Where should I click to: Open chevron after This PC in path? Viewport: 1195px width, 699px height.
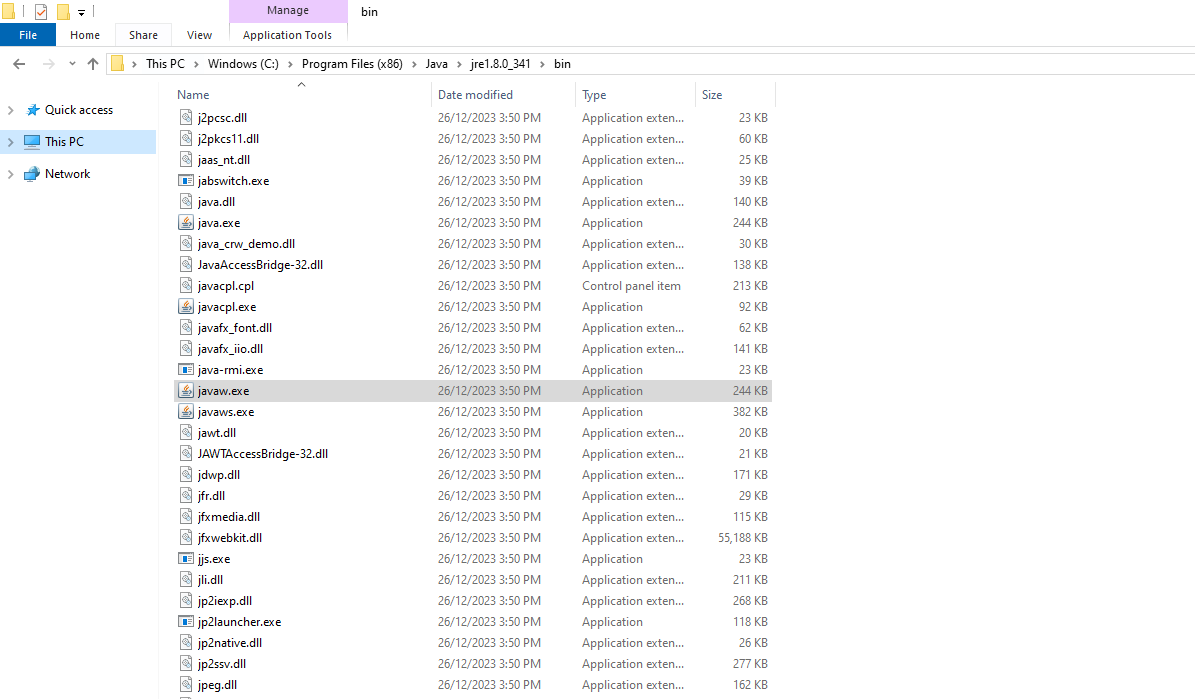(x=196, y=64)
